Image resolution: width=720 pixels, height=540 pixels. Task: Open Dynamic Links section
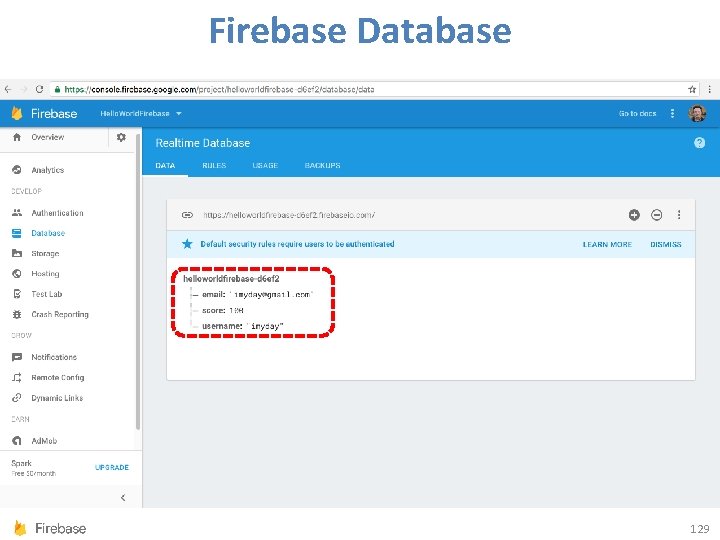(57, 398)
